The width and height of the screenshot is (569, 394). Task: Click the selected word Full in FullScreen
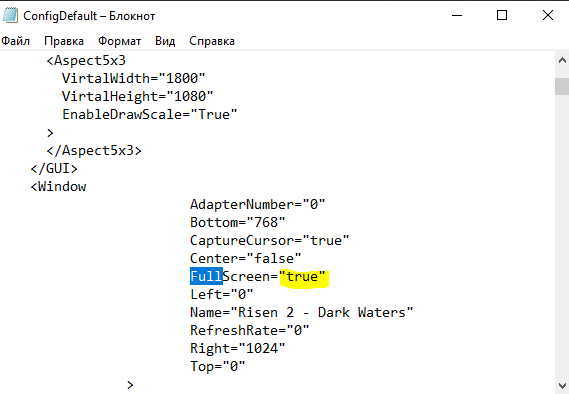(206, 277)
